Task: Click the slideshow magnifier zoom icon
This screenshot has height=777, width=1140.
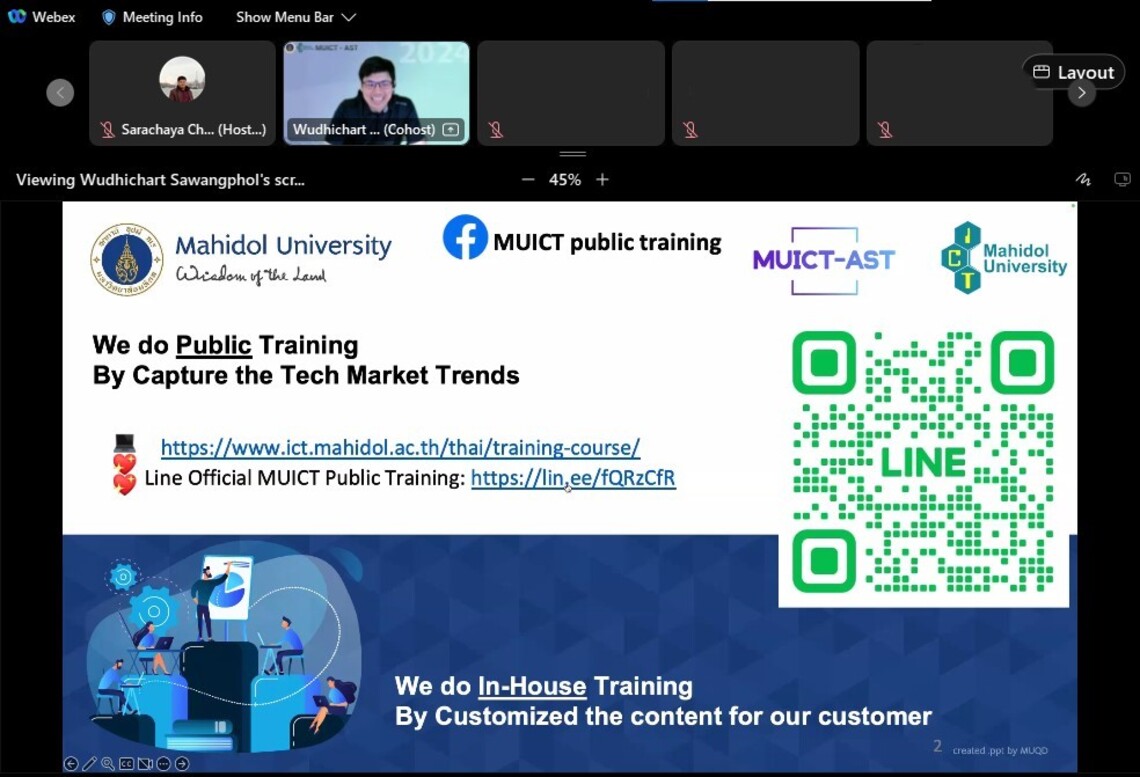Action: click(x=108, y=764)
